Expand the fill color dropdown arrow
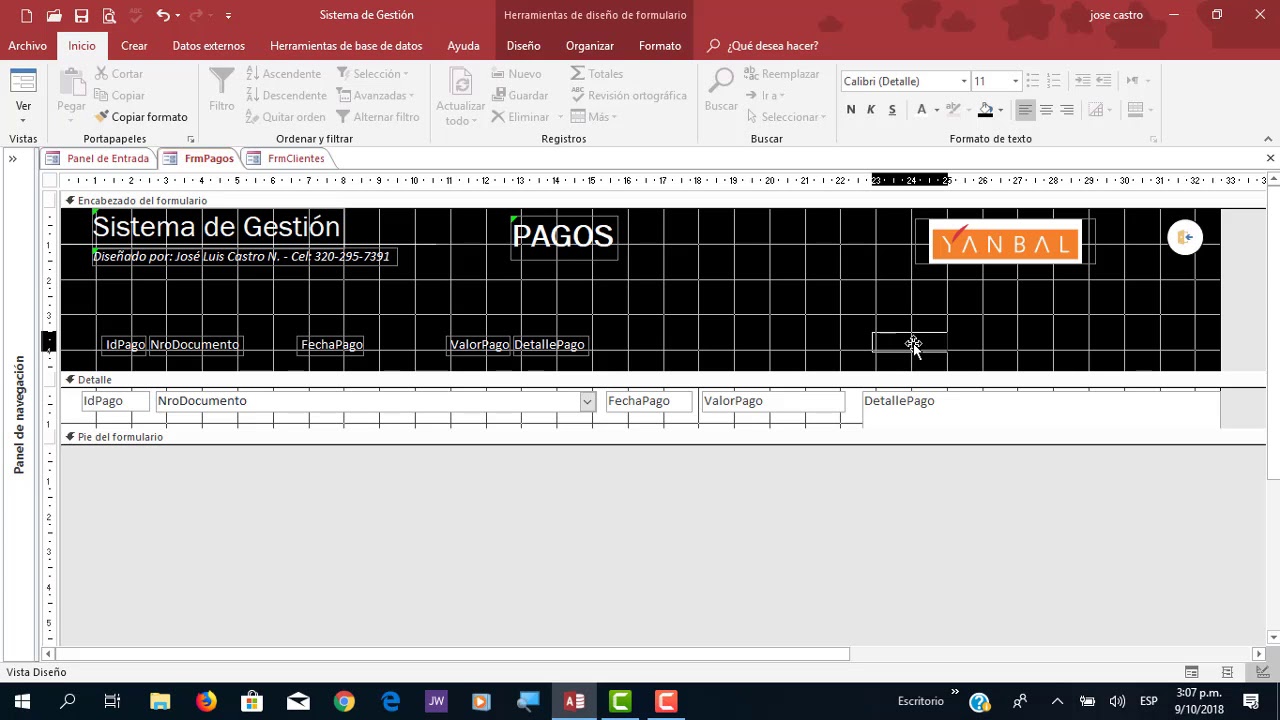 tap(1000, 110)
